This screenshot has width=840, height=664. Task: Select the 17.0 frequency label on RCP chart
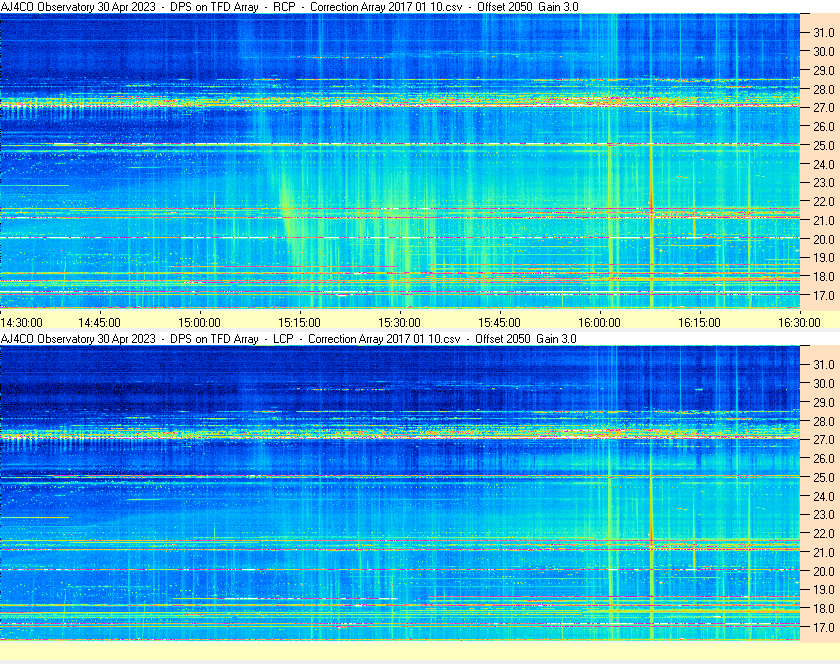point(824,295)
